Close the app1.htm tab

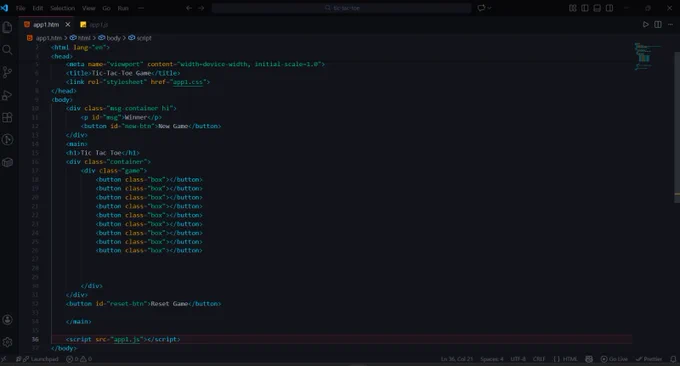coord(68,24)
